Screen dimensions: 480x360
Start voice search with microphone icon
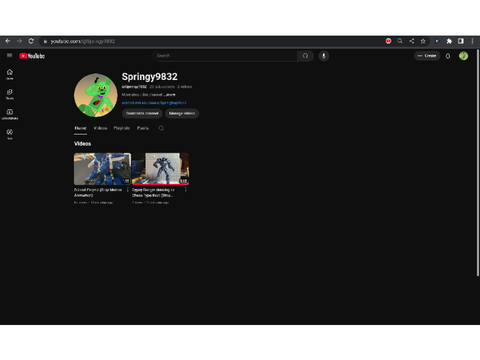click(x=324, y=56)
